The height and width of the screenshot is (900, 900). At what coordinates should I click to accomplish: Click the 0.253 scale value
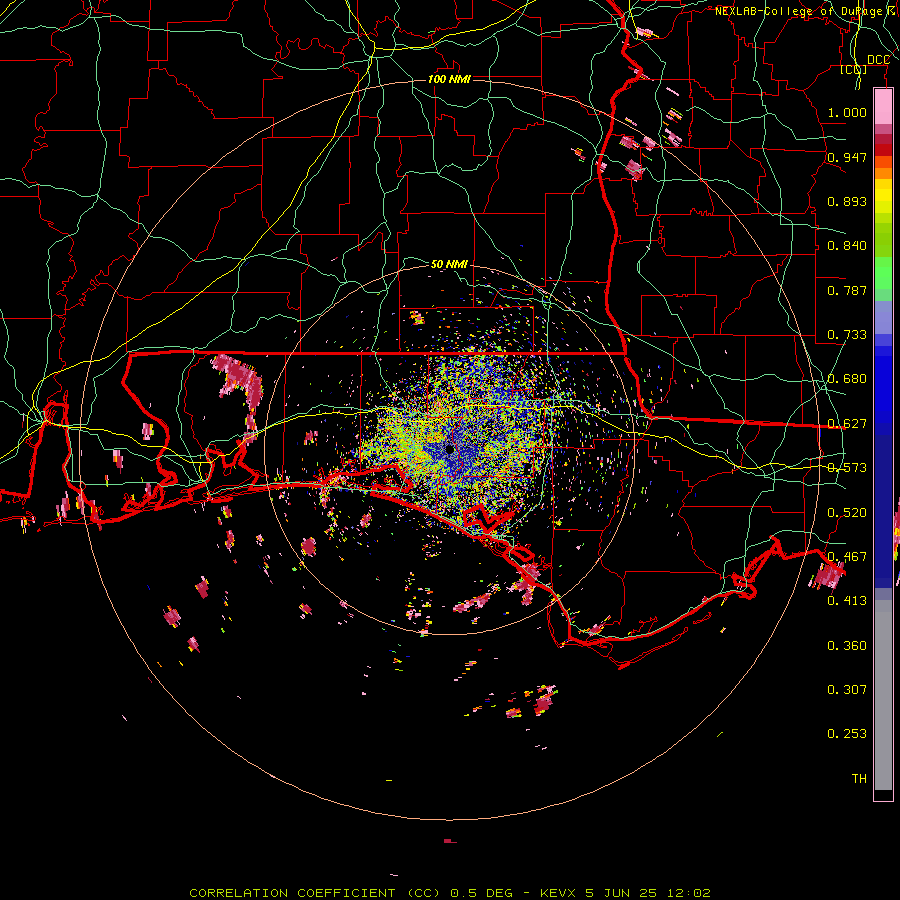pos(847,734)
